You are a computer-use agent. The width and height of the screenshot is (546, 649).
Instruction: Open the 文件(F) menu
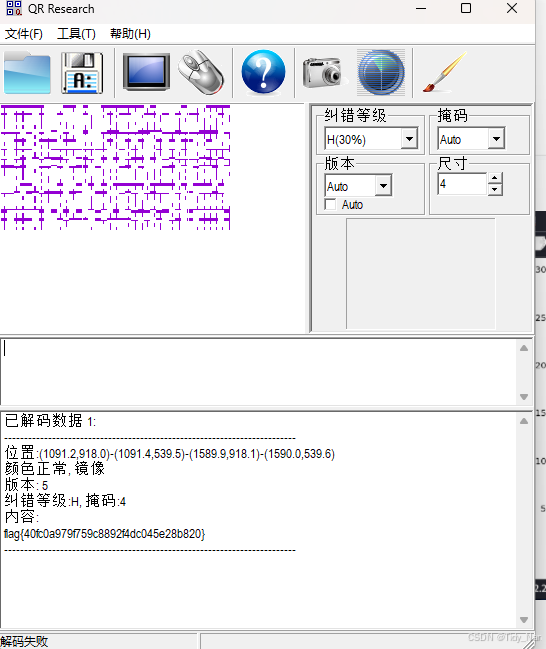[x=24, y=34]
